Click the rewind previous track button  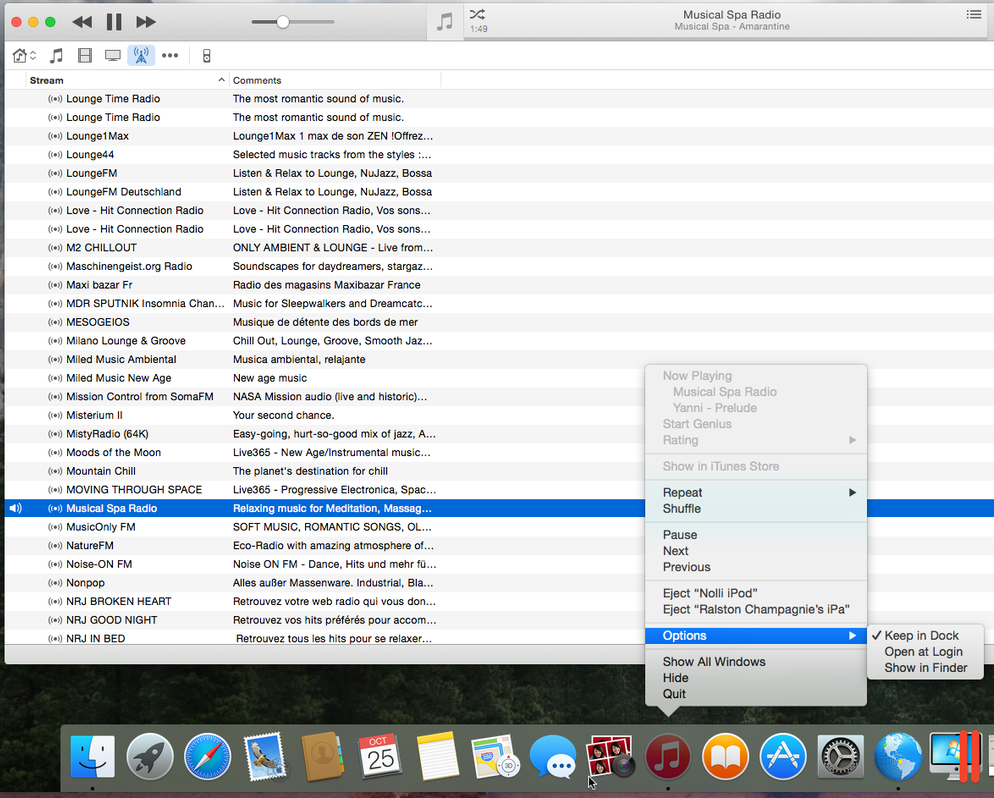click(82, 22)
